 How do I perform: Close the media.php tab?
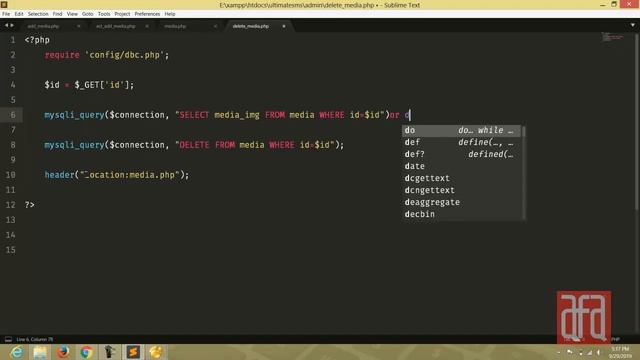(215, 26)
